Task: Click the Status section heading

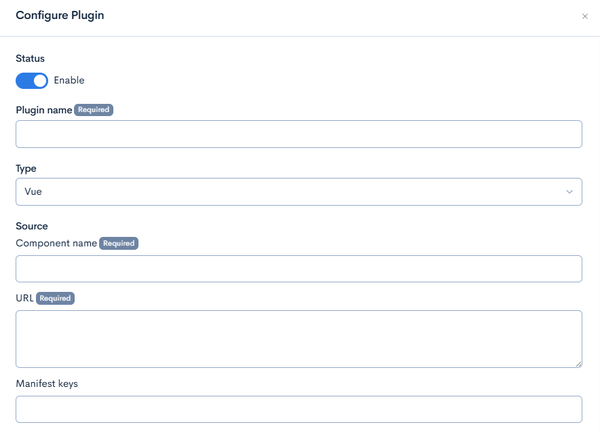Action: (30, 59)
